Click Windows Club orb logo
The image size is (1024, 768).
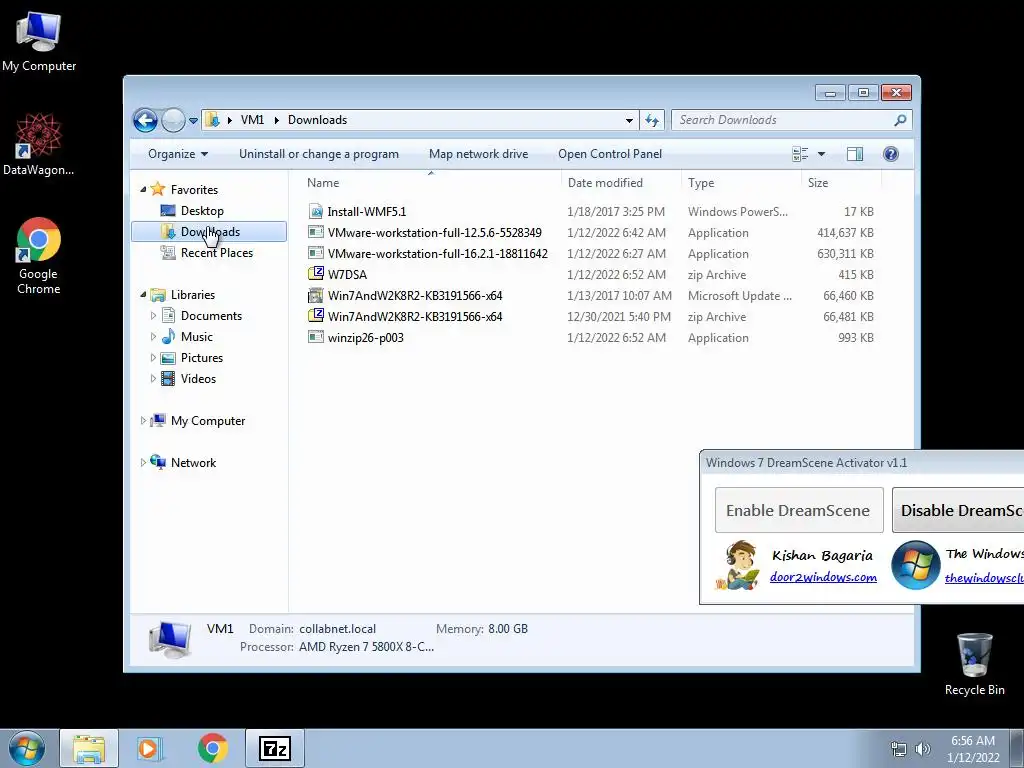click(x=916, y=565)
